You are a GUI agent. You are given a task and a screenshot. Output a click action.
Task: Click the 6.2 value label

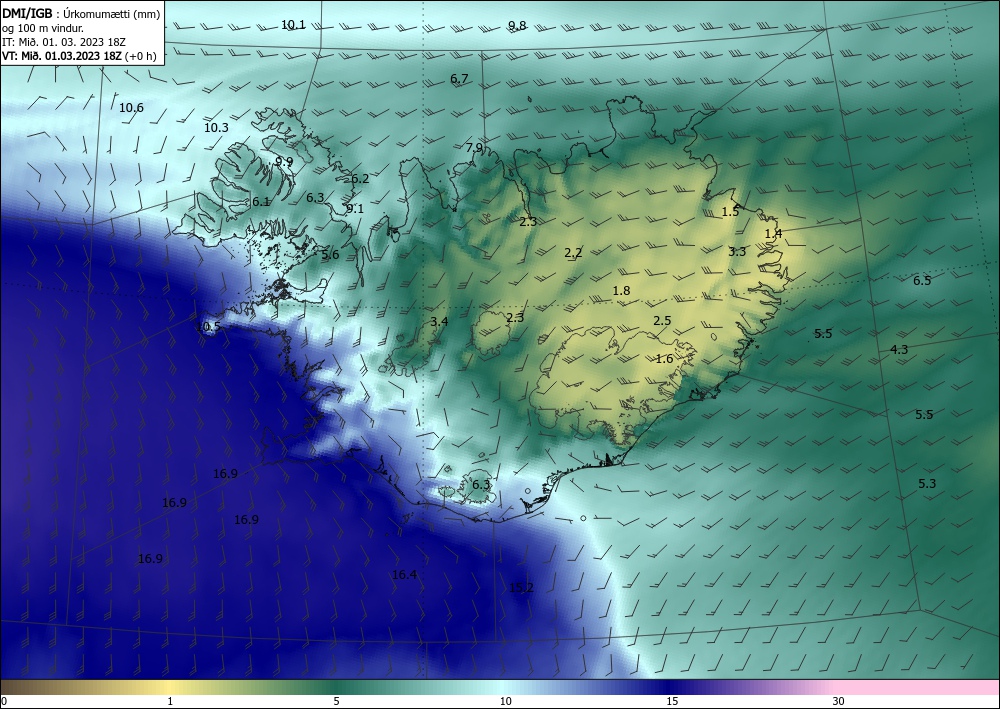click(360, 179)
